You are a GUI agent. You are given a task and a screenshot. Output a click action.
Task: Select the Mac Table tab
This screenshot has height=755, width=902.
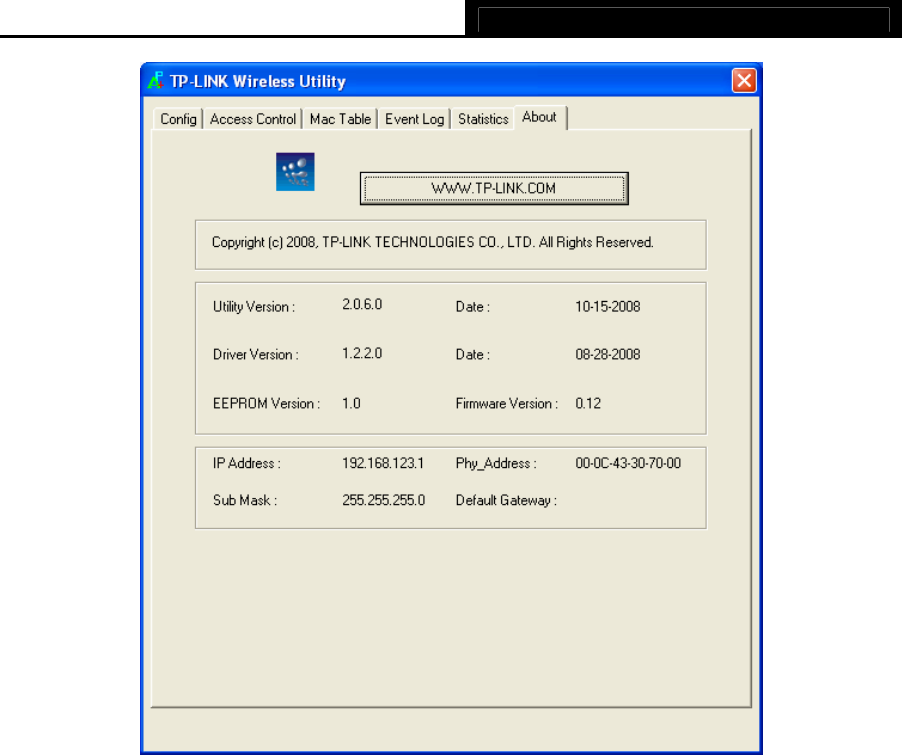[x=340, y=119]
